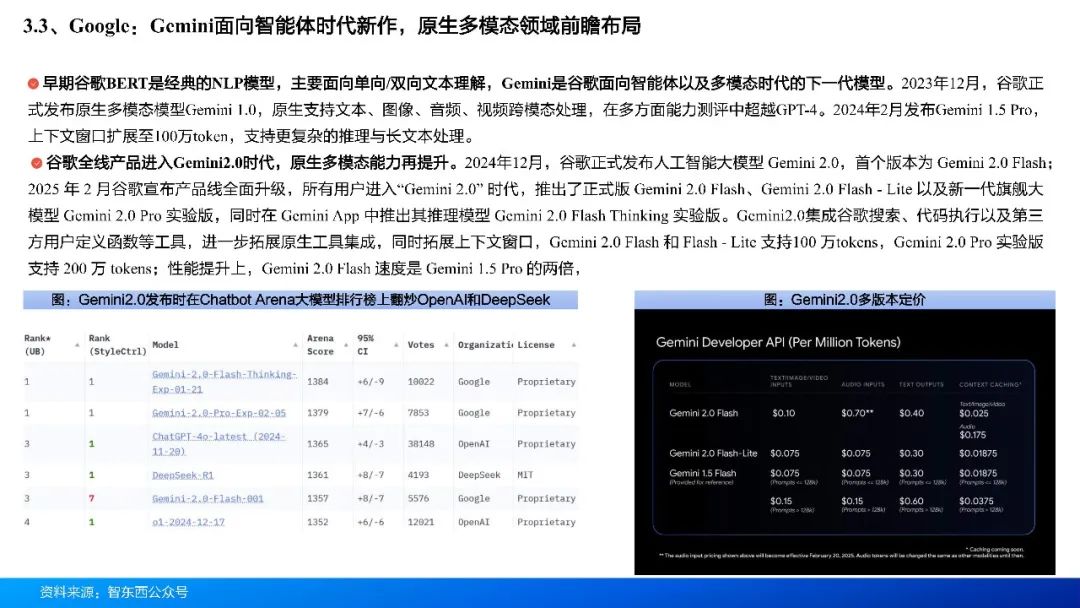The image size is (1080, 608).
Task: Select the DeepSeek organization cell
Action: click(479, 475)
